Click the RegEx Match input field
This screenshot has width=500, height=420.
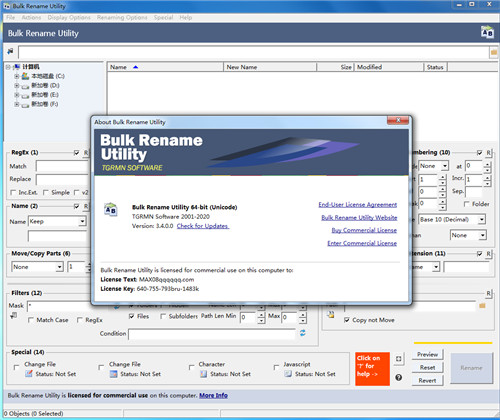pos(63,166)
